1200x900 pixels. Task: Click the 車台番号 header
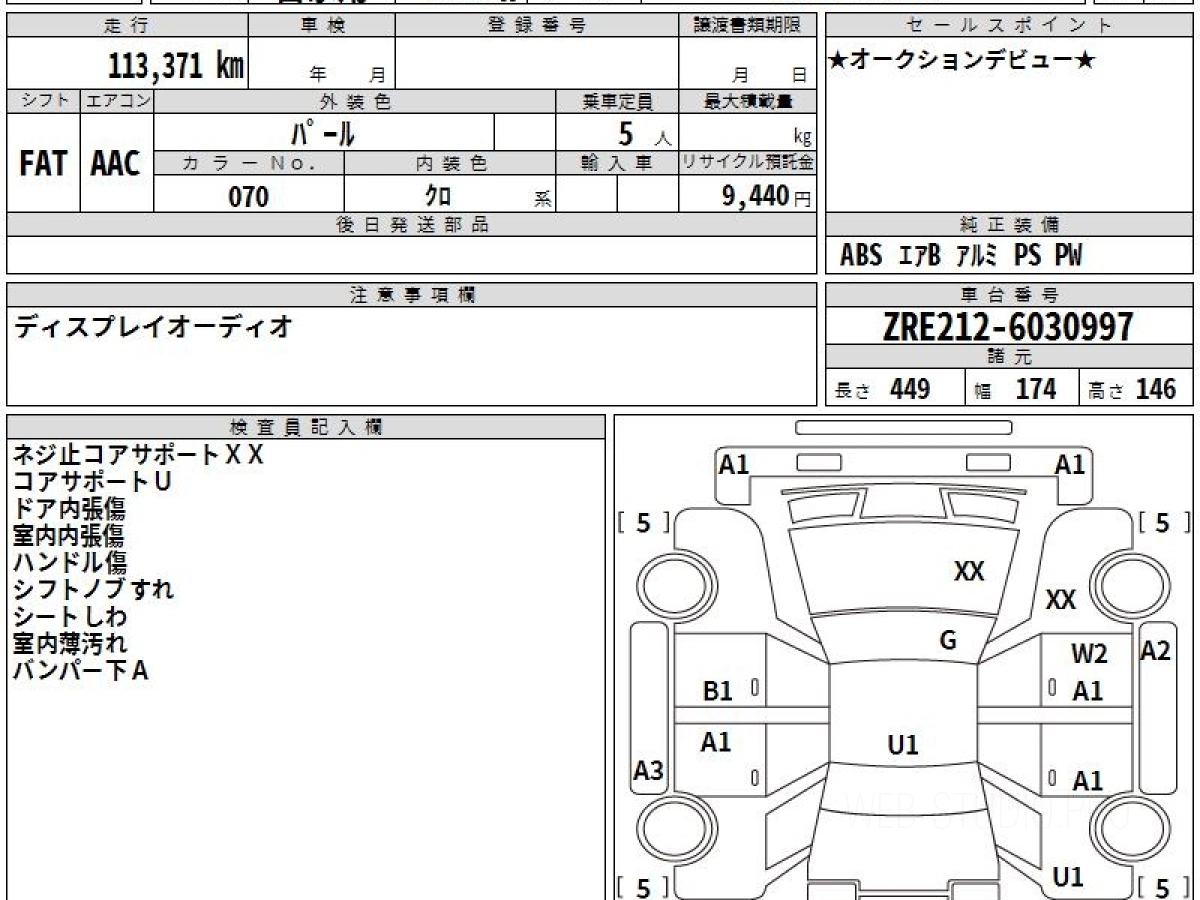coord(1010,295)
